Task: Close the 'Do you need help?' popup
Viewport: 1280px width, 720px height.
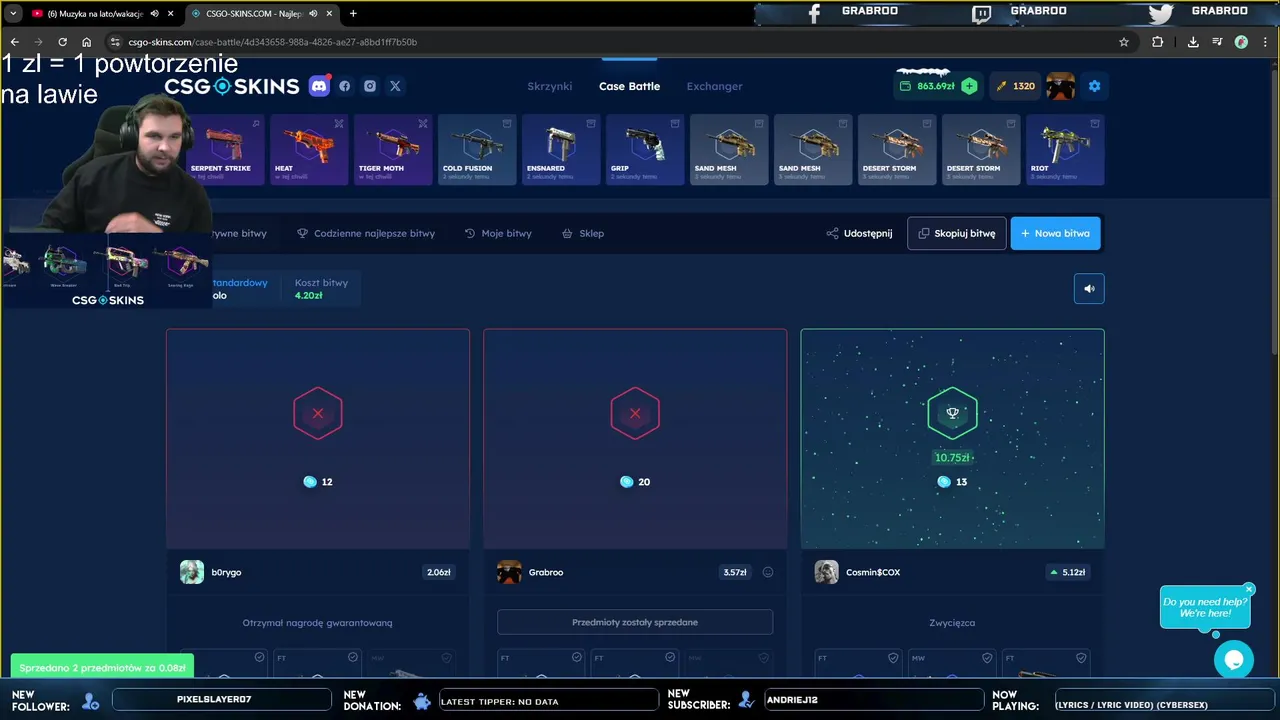Action: tap(1249, 589)
